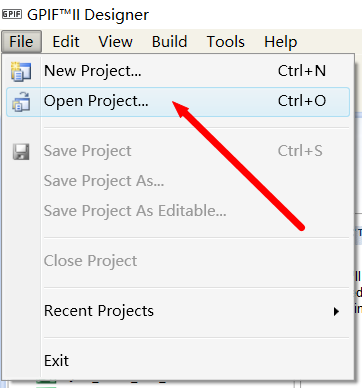Click the Save Project floppy disk icon

tap(21, 152)
